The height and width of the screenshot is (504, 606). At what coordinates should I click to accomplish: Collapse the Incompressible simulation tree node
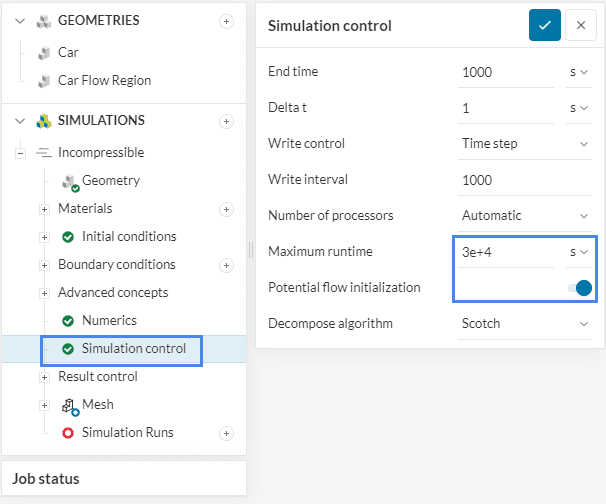coord(20,153)
